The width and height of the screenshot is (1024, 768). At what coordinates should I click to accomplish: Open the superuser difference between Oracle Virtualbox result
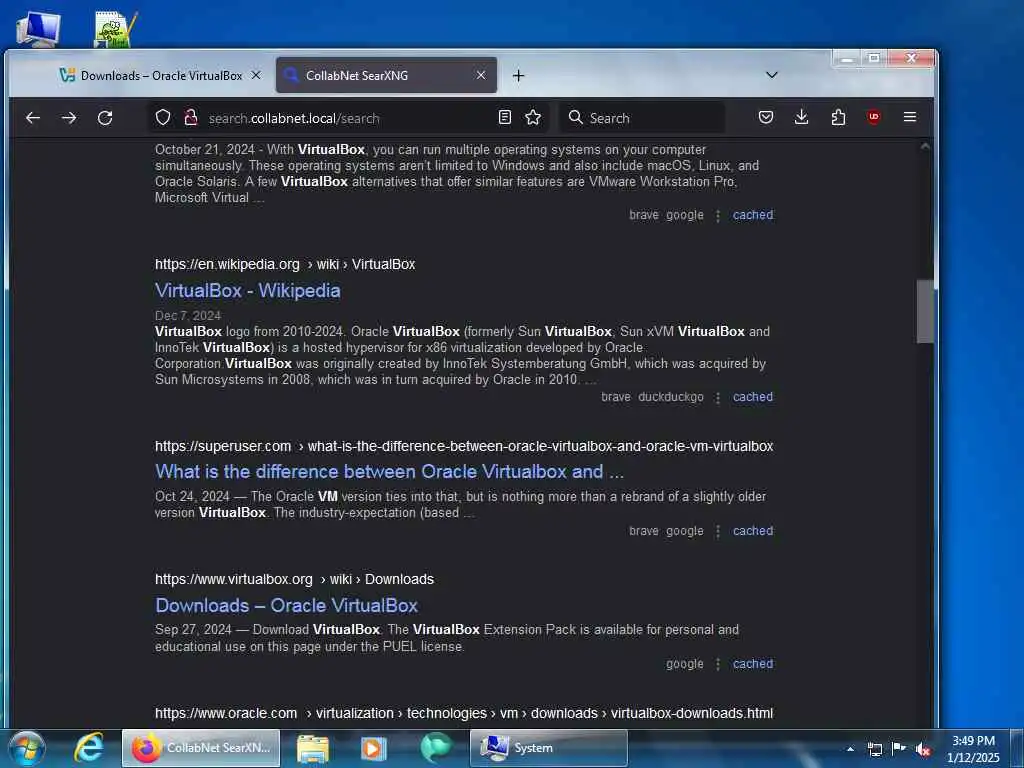pos(389,472)
